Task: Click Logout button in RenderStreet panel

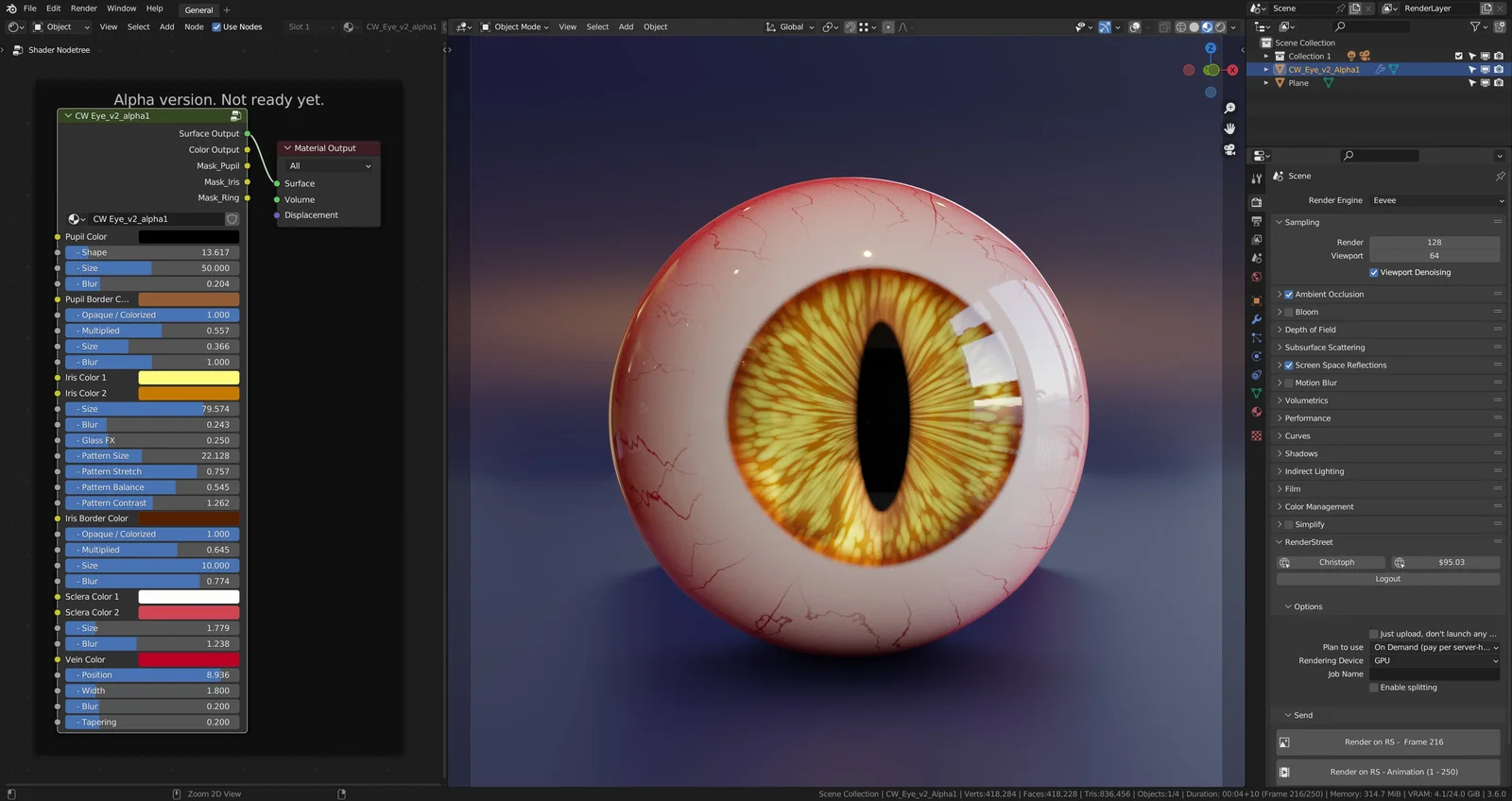Action: click(1388, 579)
